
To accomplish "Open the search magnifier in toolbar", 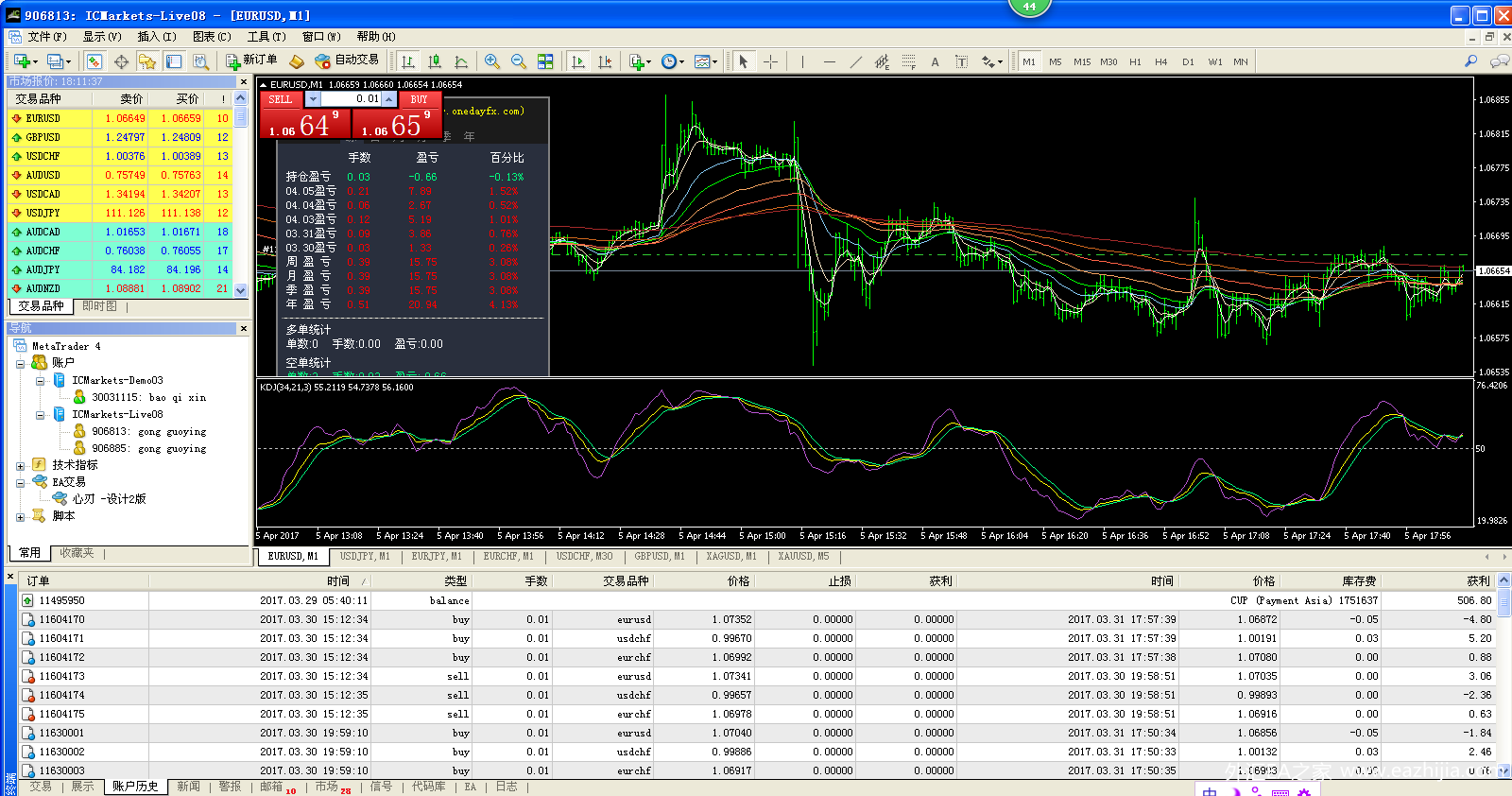I will coord(1470,61).
